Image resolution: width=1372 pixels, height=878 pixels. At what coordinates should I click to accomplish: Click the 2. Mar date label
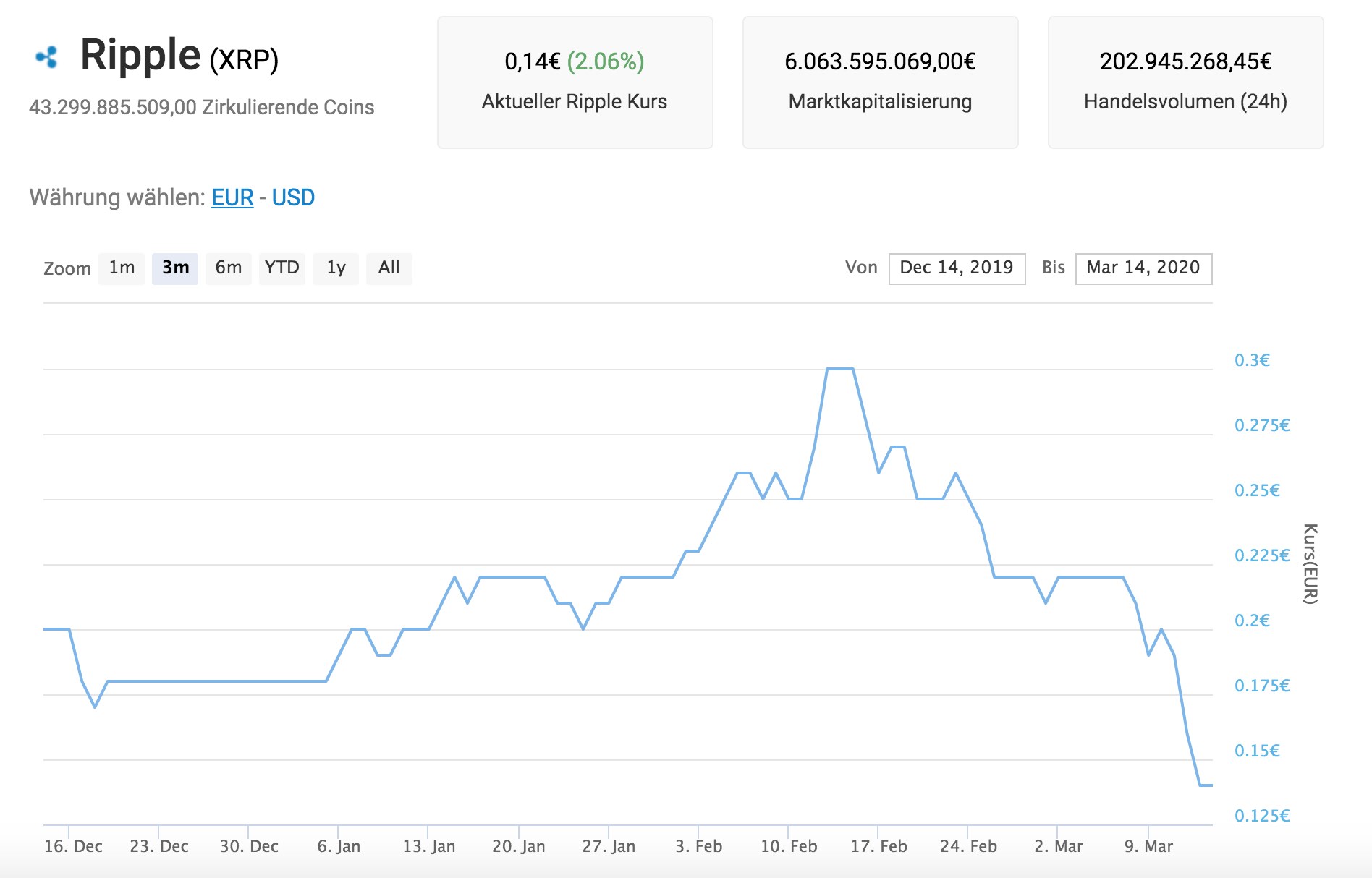(1059, 846)
